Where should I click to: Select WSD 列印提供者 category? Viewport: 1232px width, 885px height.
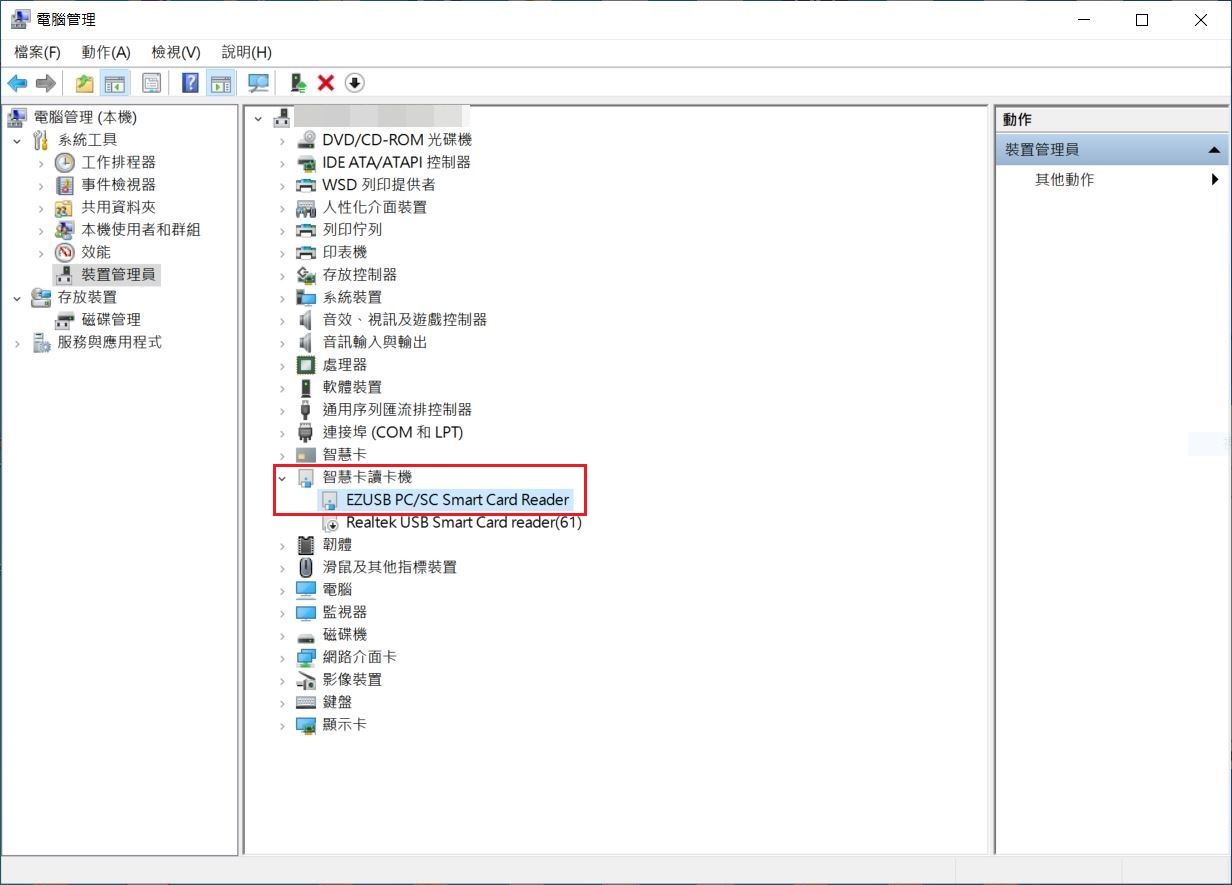[378, 184]
